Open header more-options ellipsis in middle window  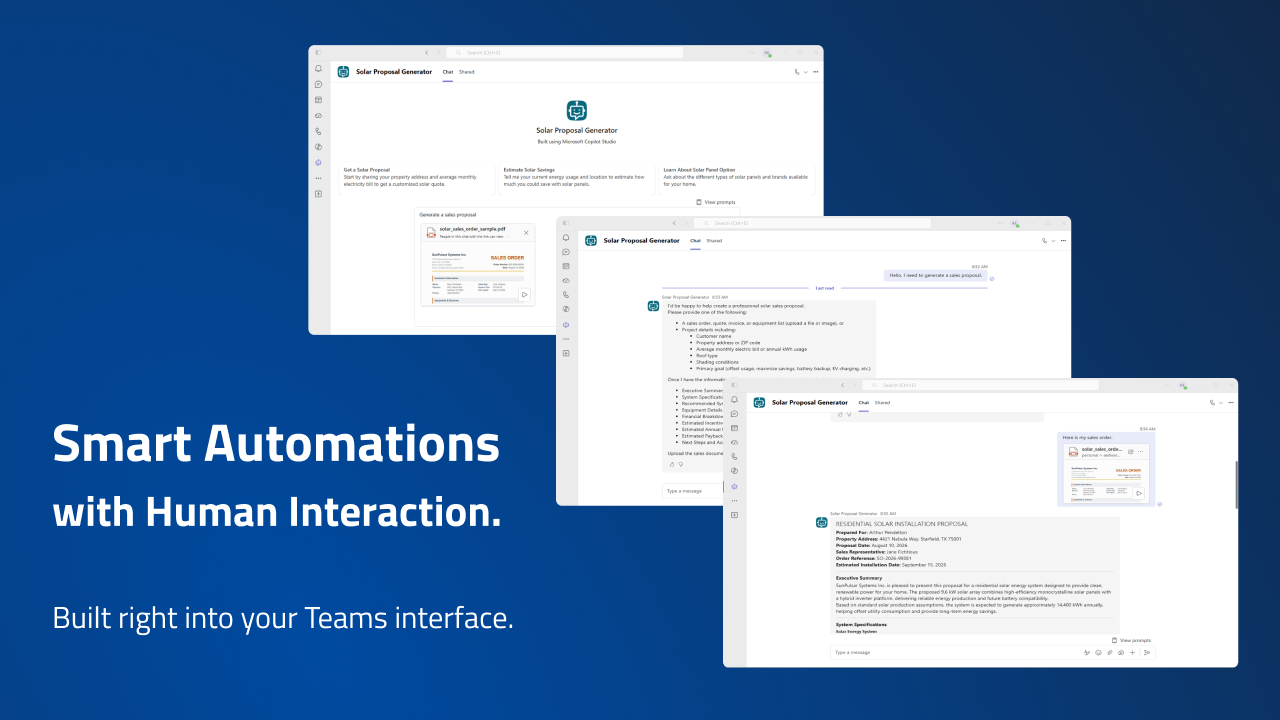(1062, 241)
